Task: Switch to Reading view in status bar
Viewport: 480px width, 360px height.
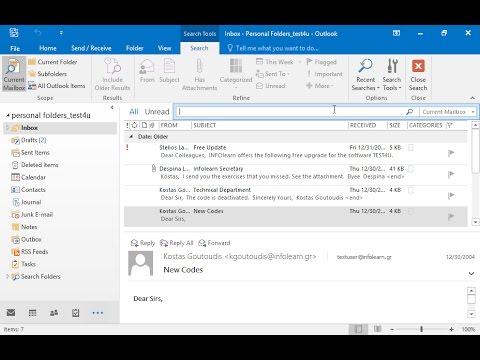Action: click(x=377, y=329)
